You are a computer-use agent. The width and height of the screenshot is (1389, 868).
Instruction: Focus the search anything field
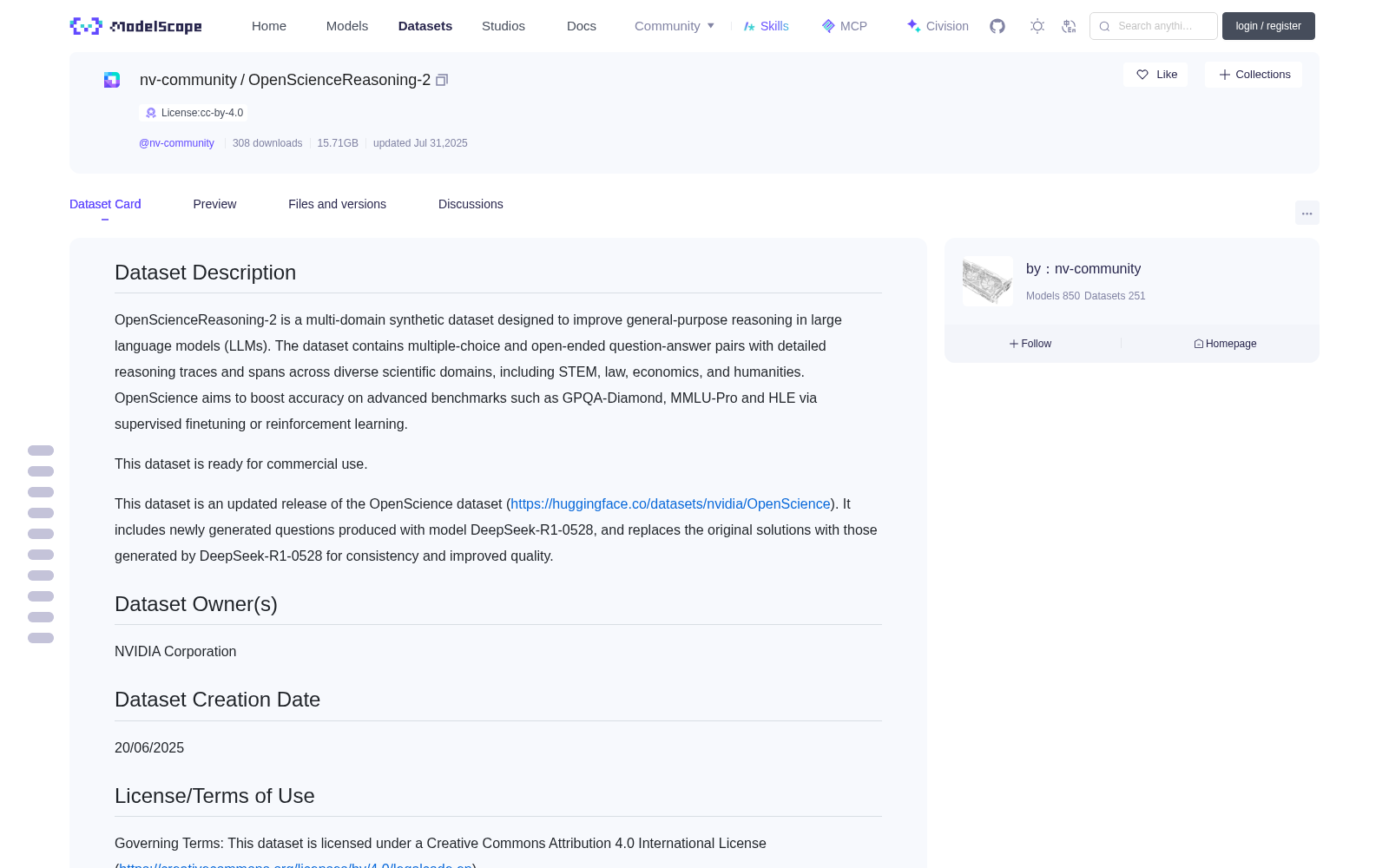(1154, 26)
